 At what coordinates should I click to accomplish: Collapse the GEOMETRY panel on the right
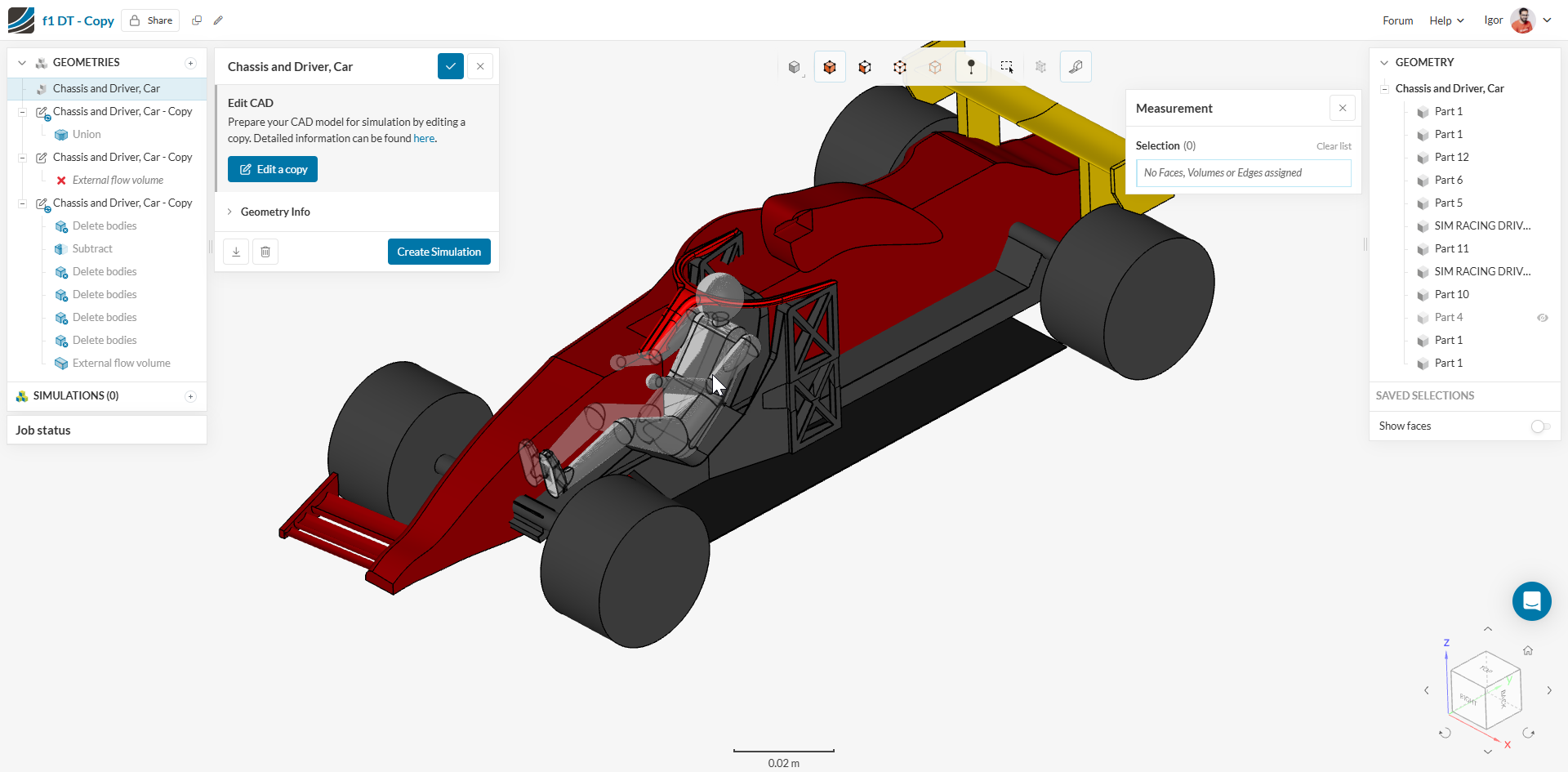click(x=1384, y=63)
